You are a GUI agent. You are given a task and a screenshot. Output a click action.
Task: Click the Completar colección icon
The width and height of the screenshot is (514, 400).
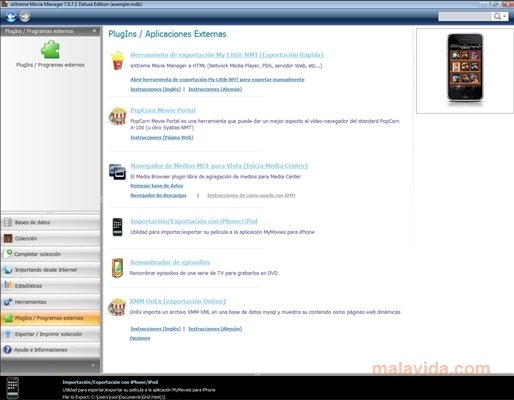click(x=8, y=254)
